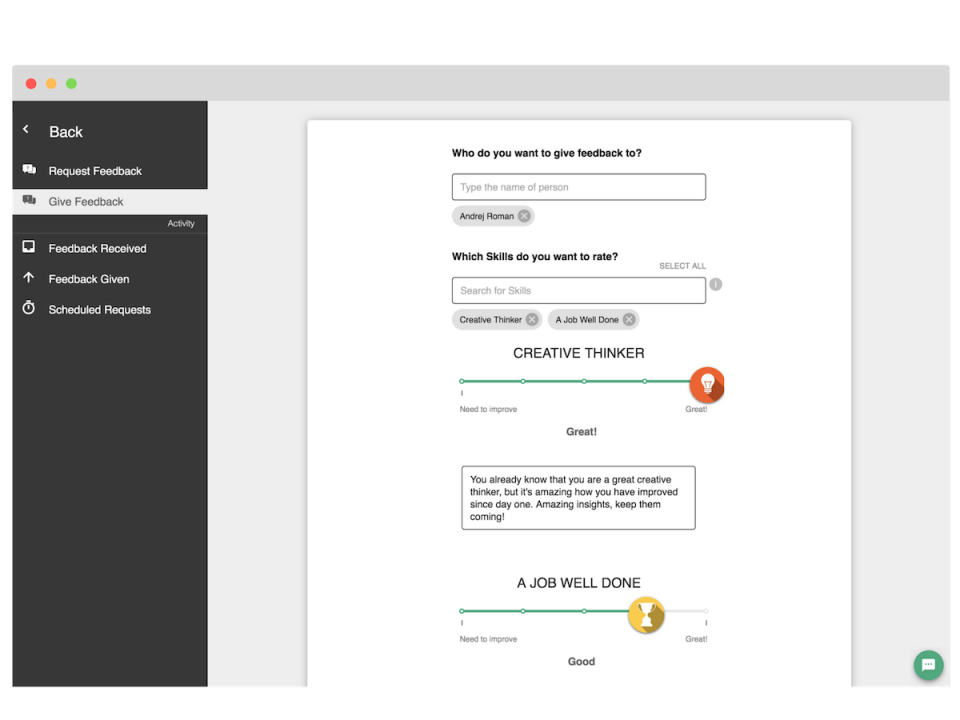
Task: Remove the A Job Well Done skill tag
Action: click(629, 319)
